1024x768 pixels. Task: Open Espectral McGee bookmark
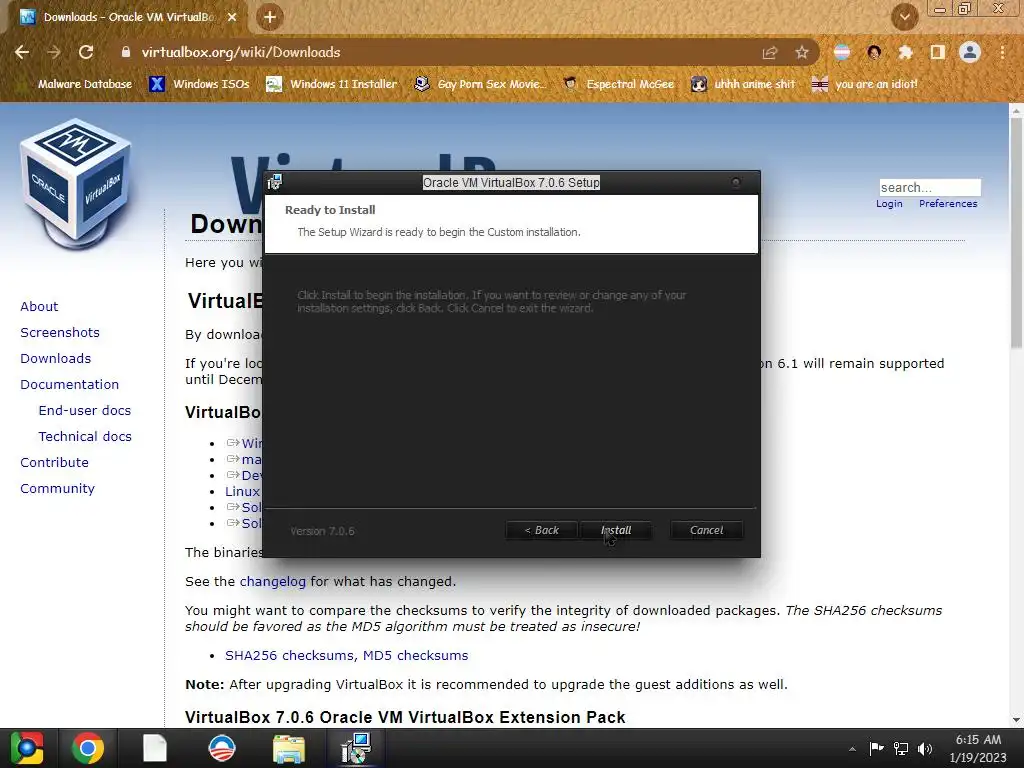618,84
